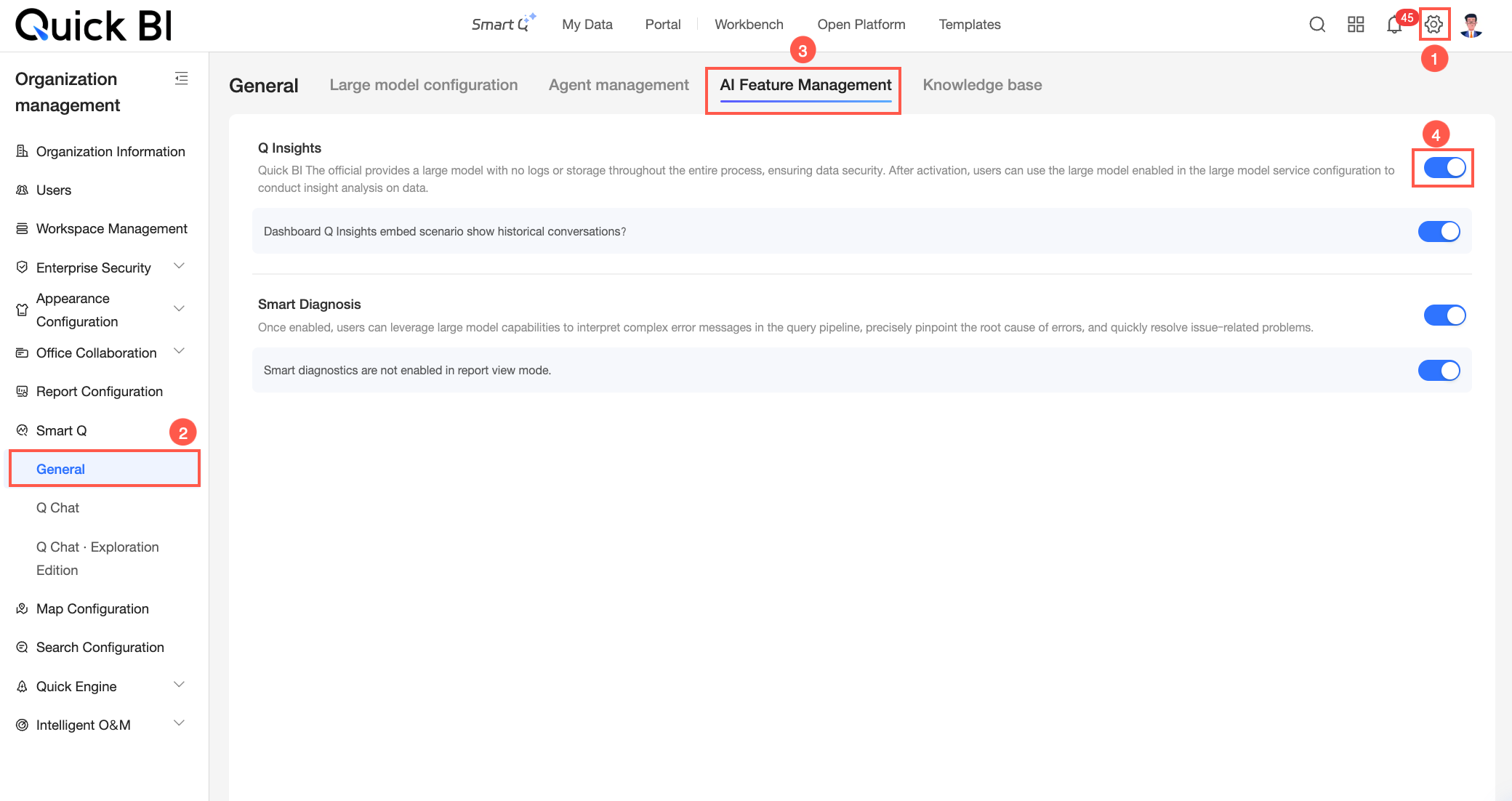Open the user avatar menu

pos(1472,25)
